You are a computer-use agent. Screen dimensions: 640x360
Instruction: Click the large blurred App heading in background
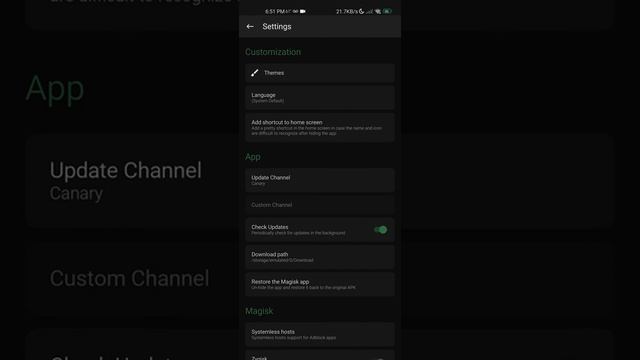(55, 89)
